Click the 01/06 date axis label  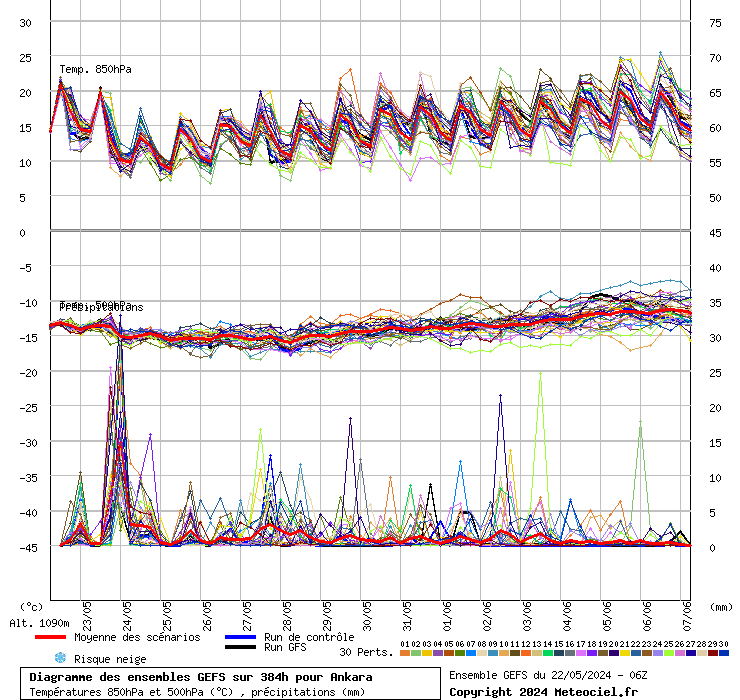(447, 616)
